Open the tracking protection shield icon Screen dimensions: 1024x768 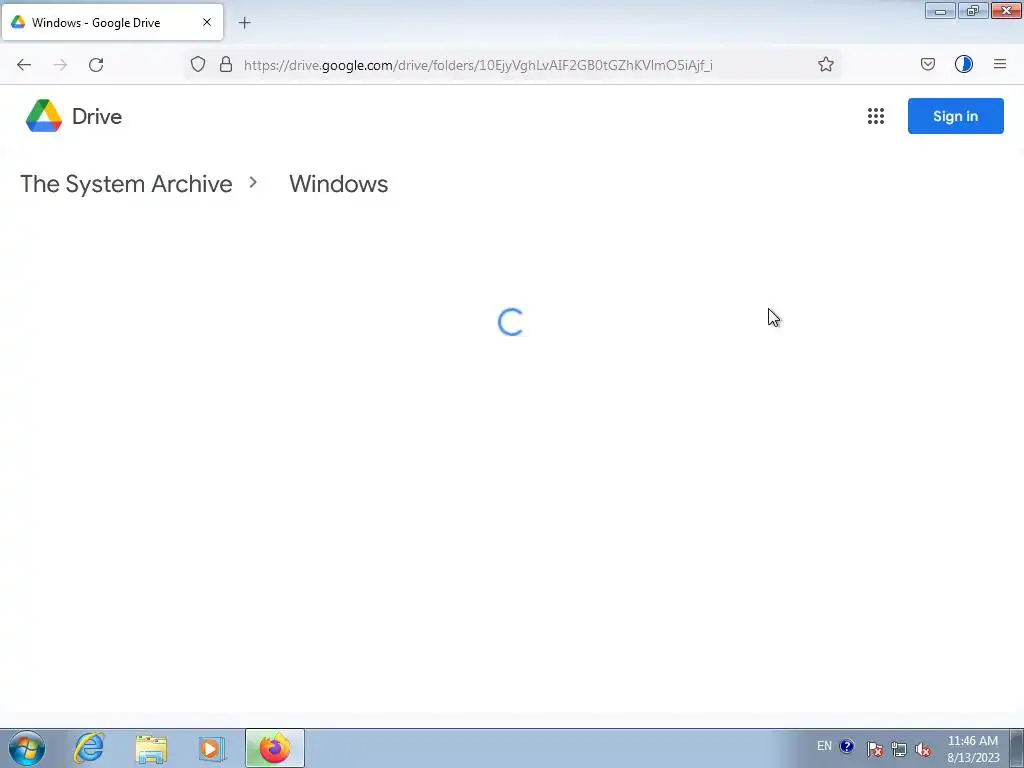198,64
